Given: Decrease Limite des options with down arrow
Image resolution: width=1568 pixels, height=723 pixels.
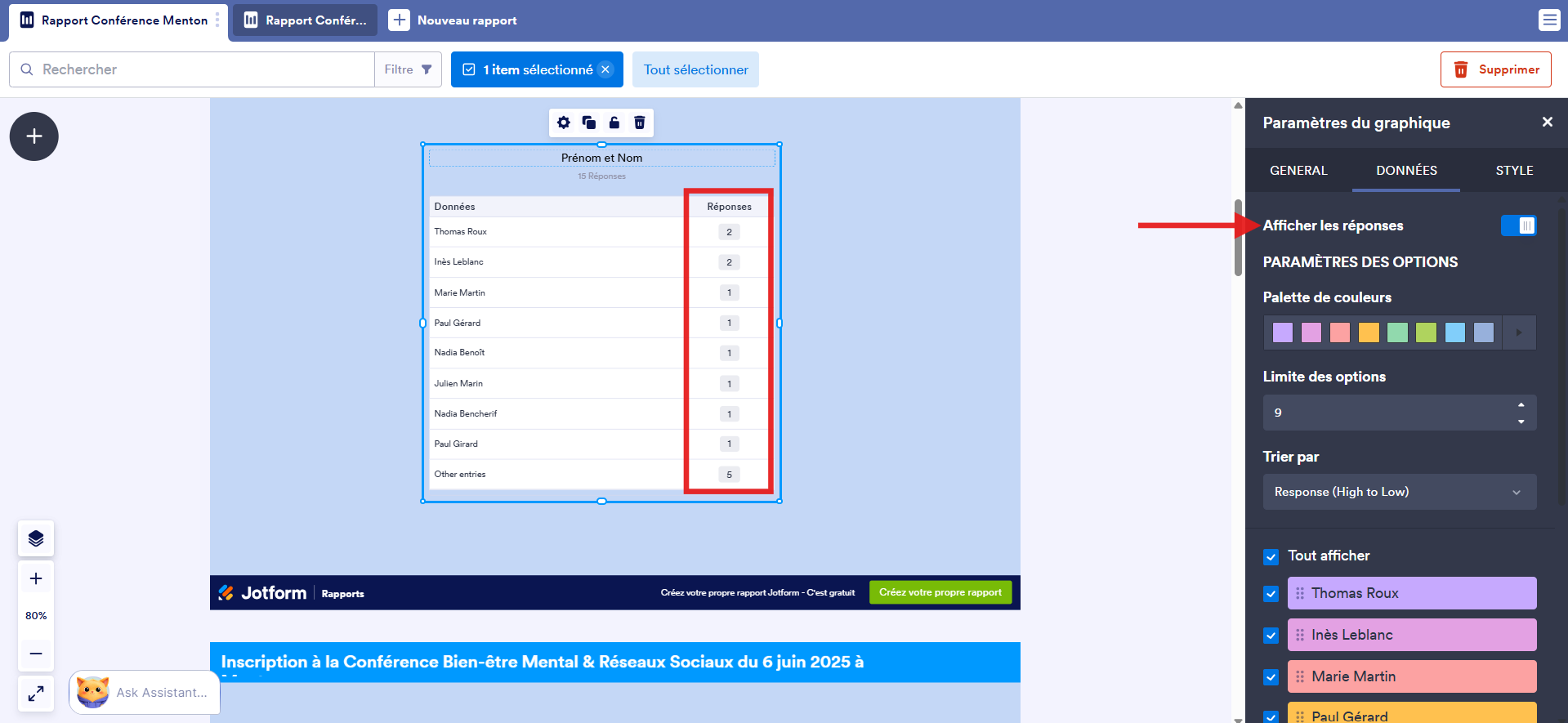Looking at the screenshot, I should (1521, 422).
